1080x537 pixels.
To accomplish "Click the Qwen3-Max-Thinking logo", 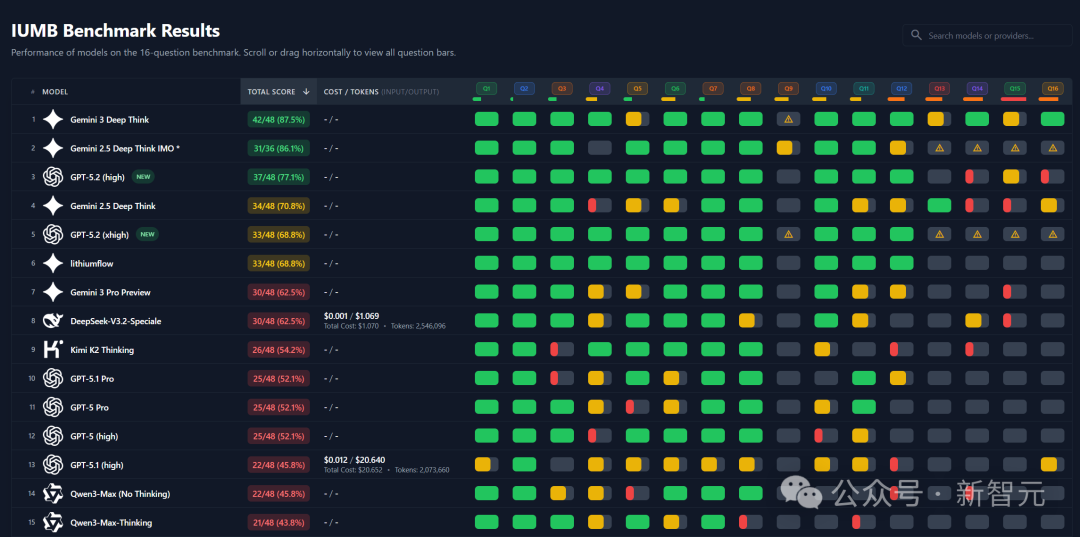I will (x=53, y=523).
